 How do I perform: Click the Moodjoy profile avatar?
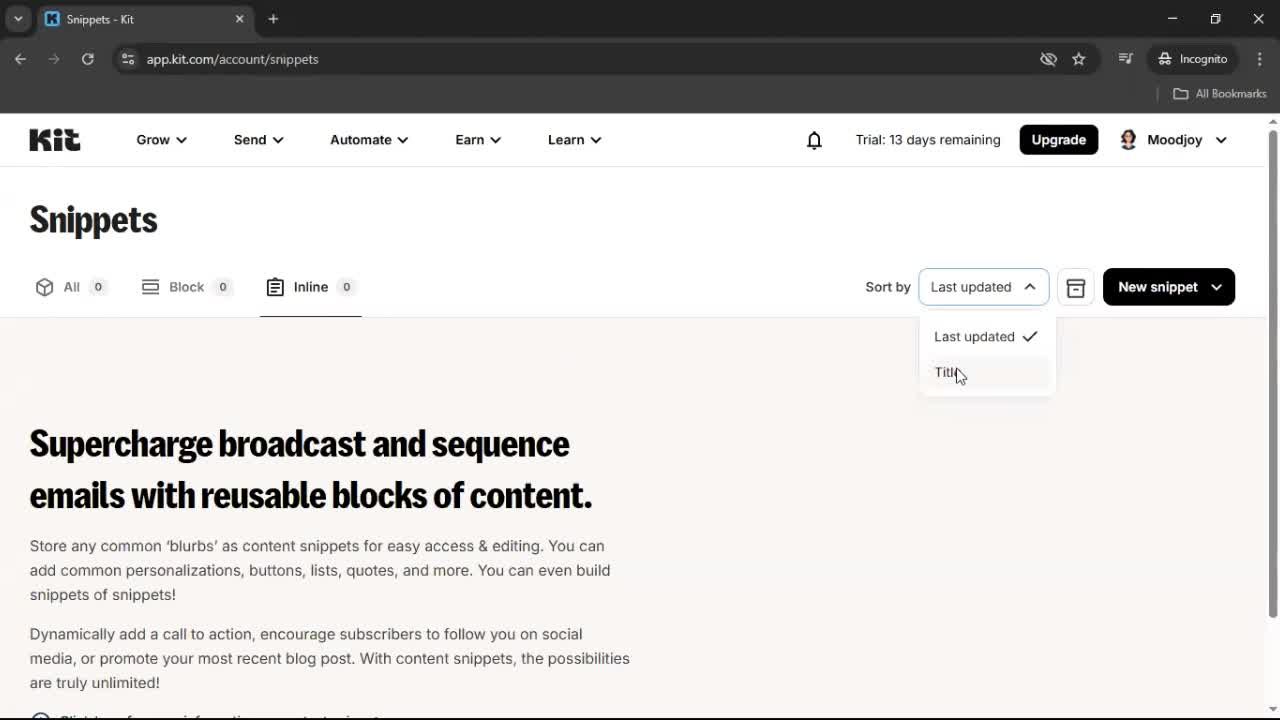1128,140
